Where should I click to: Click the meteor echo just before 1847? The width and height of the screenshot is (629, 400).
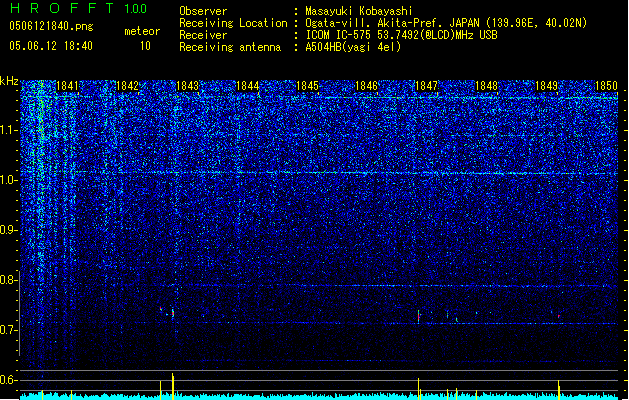click(418, 316)
